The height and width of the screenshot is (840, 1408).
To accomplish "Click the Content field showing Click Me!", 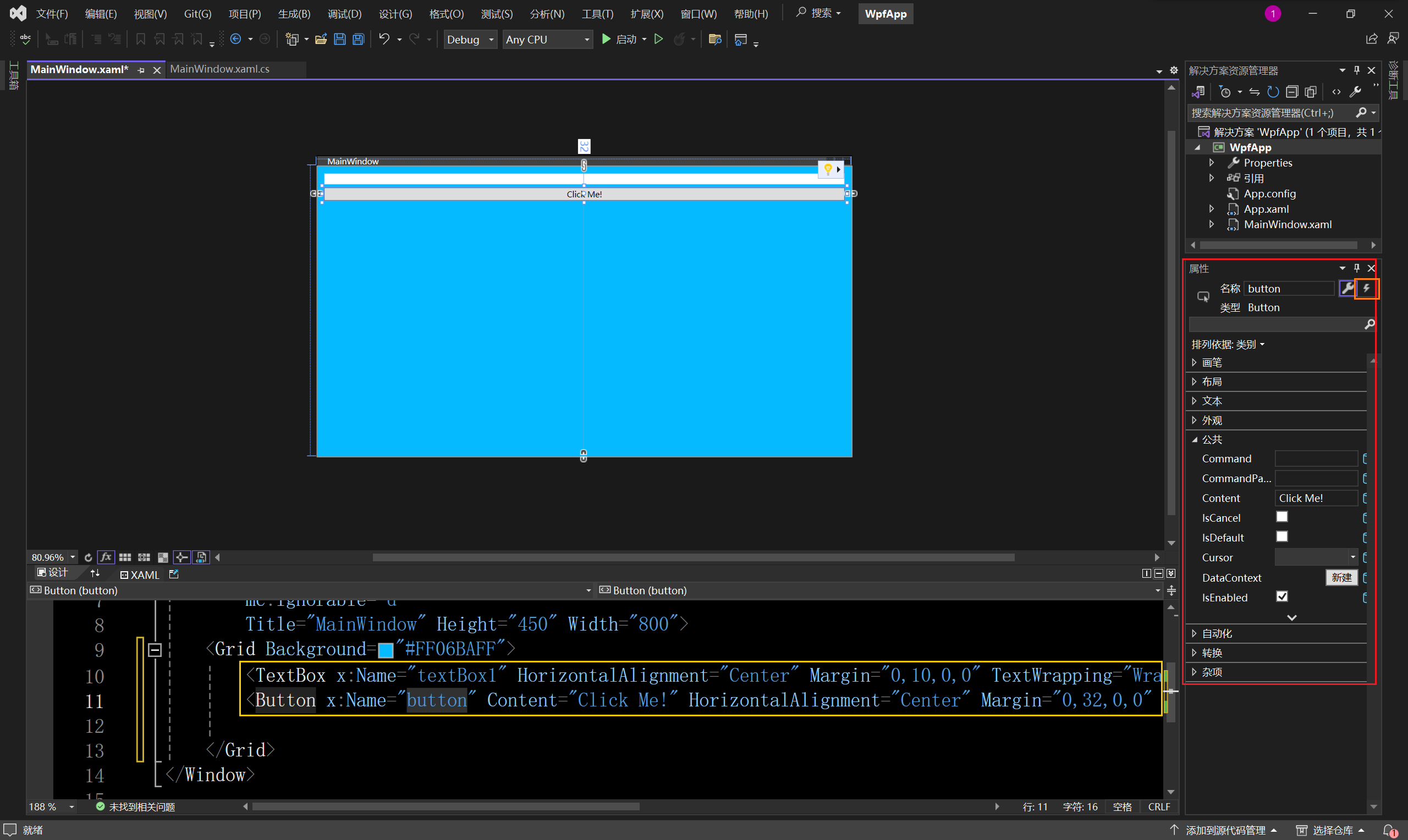I will [x=1315, y=498].
